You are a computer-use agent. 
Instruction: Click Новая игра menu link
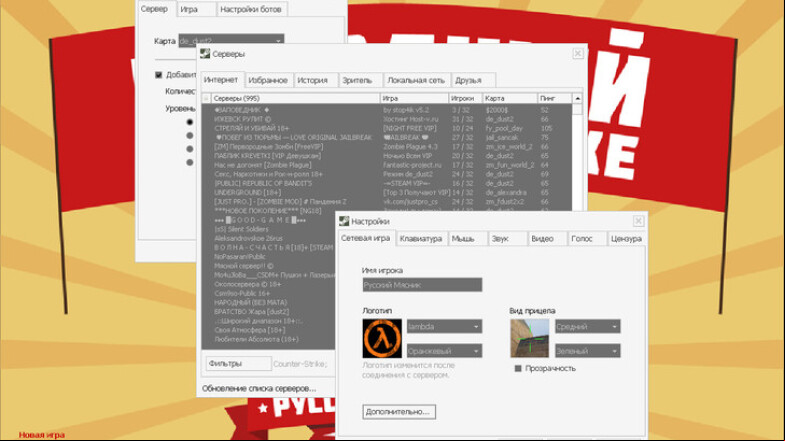[x=42, y=435]
